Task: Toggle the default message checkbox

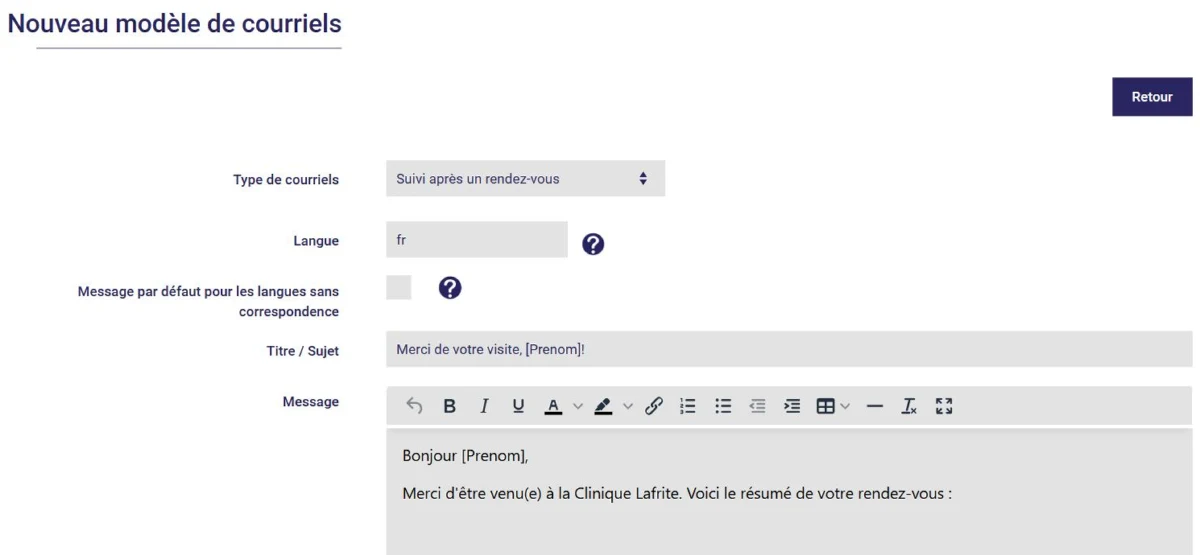Action: 398,288
